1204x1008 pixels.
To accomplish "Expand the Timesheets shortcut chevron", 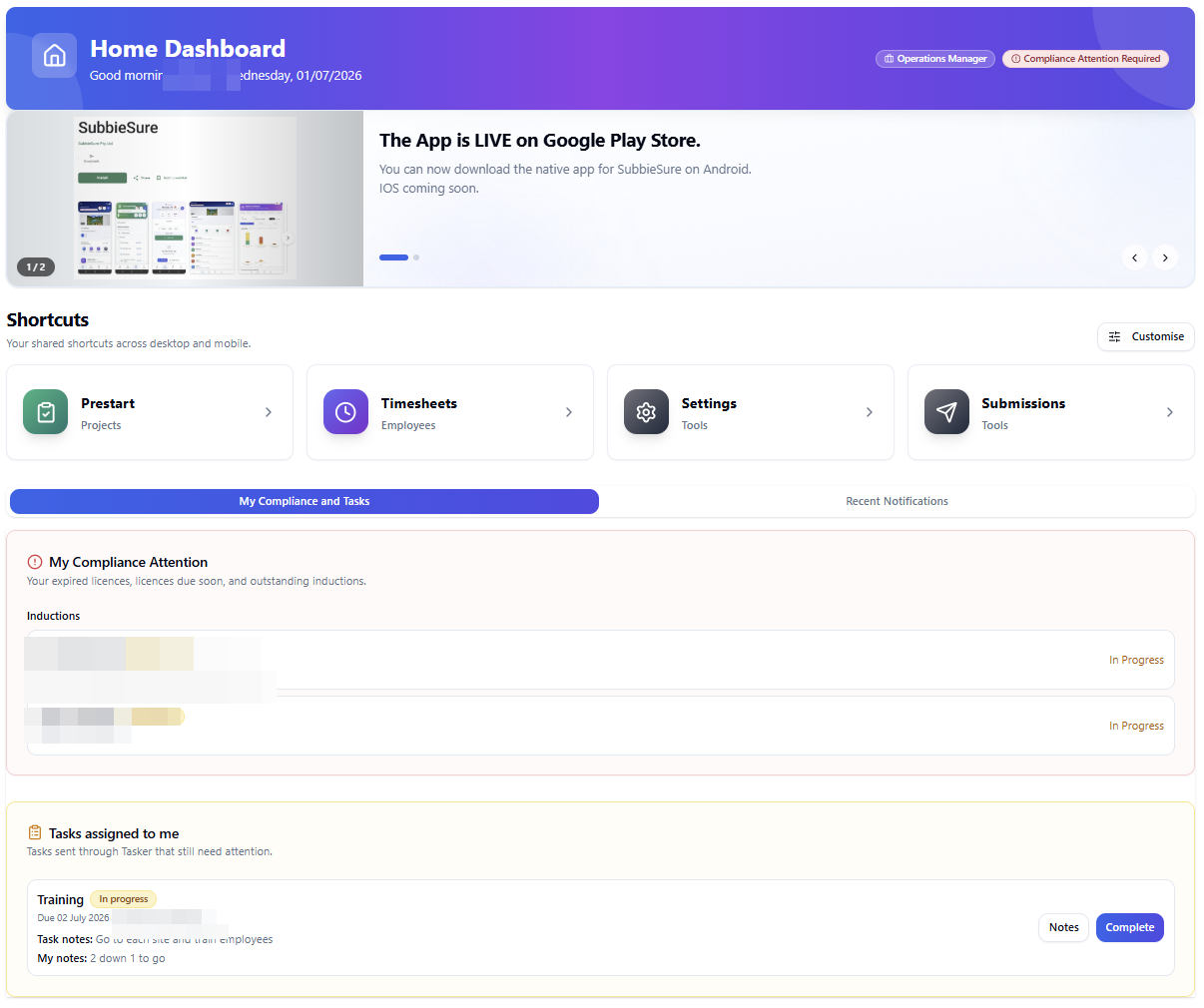I will coord(569,412).
